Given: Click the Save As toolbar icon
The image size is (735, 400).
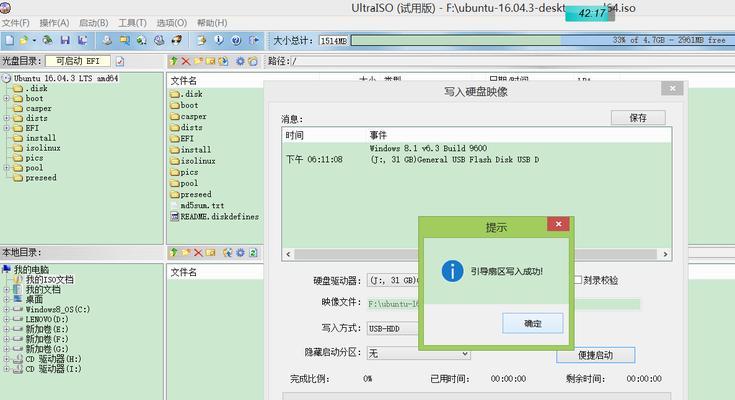Looking at the screenshot, I should 82,40.
